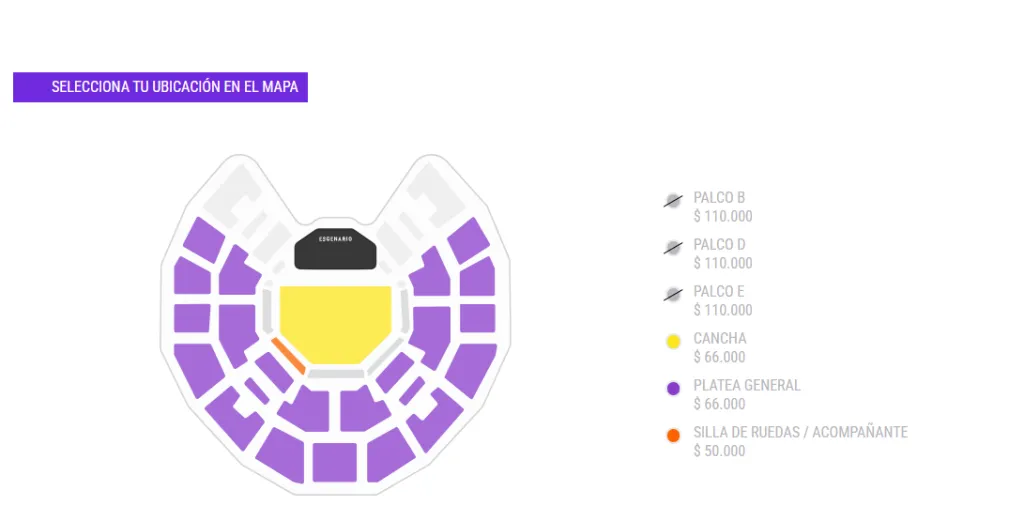
Task: Pick the yellow Cancha area on the map
Action: click(335, 322)
